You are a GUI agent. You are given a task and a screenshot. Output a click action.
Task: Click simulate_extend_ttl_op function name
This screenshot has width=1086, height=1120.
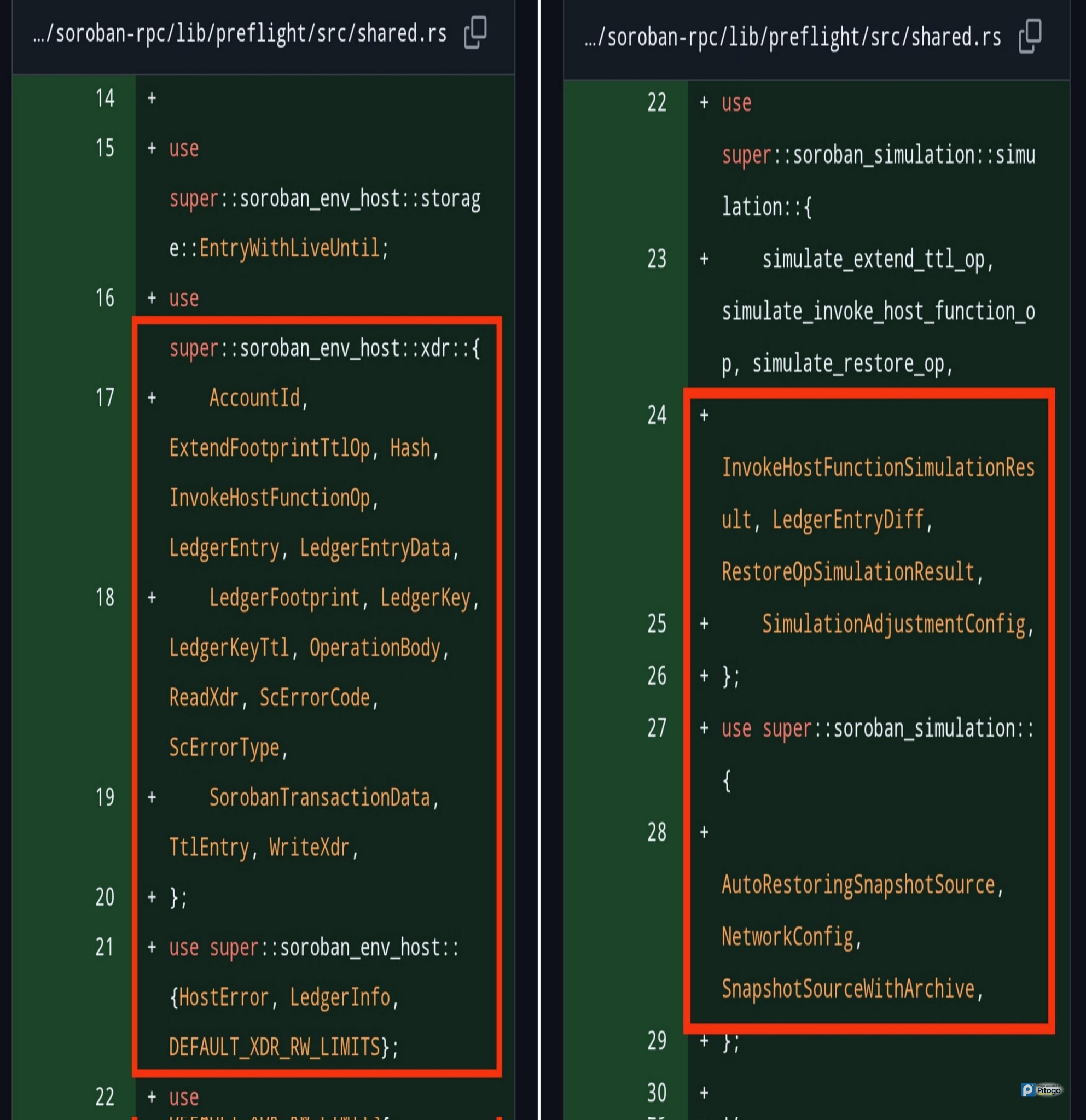click(x=873, y=259)
